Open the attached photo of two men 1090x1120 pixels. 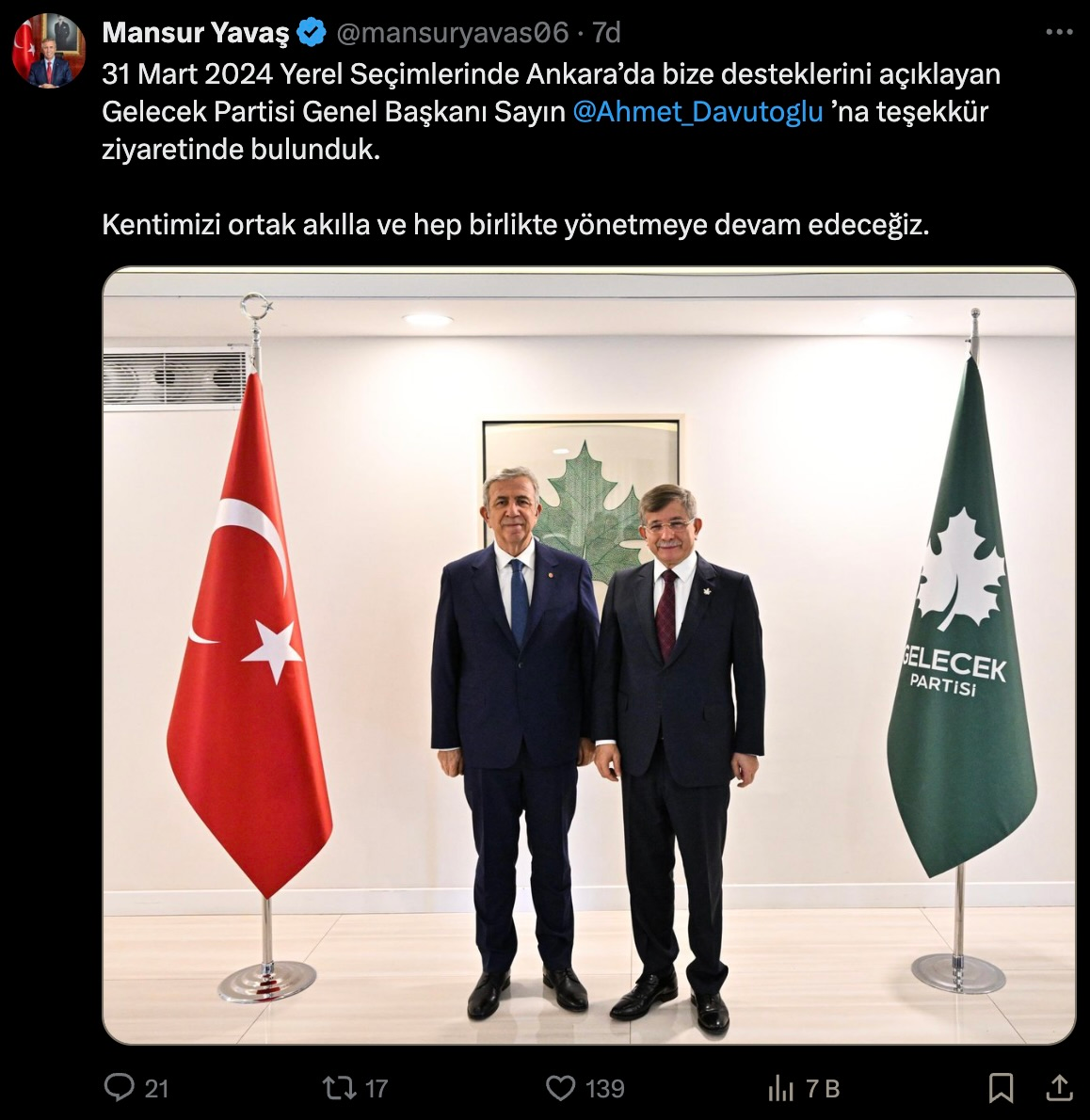pos(589,655)
